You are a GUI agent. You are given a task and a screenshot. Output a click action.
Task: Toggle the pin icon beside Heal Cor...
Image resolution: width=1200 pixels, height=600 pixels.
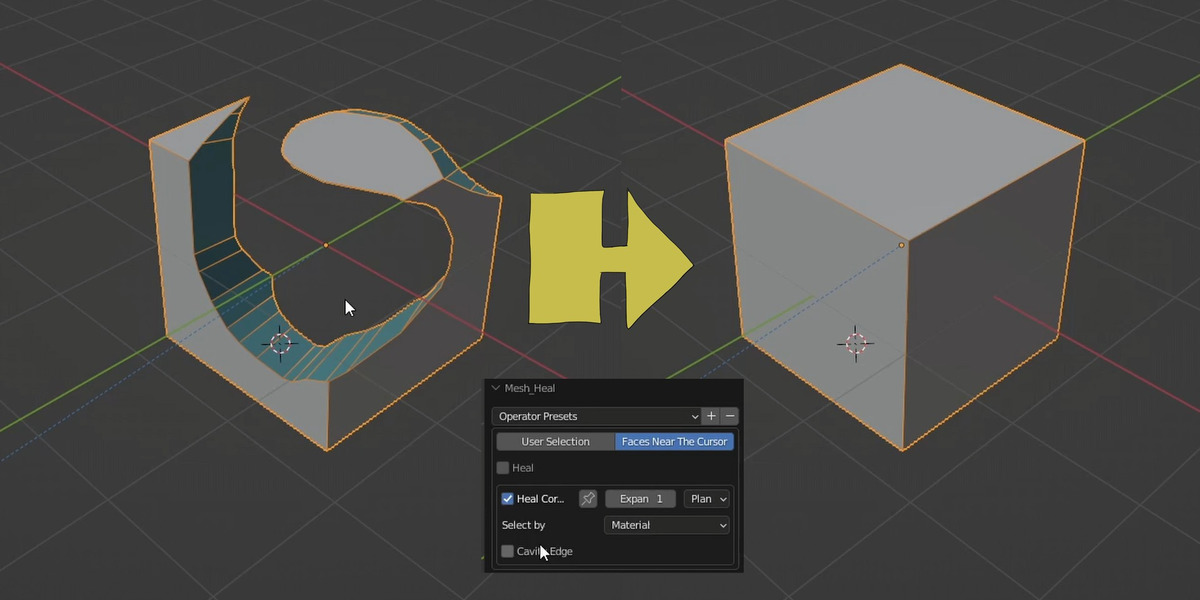click(588, 498)
